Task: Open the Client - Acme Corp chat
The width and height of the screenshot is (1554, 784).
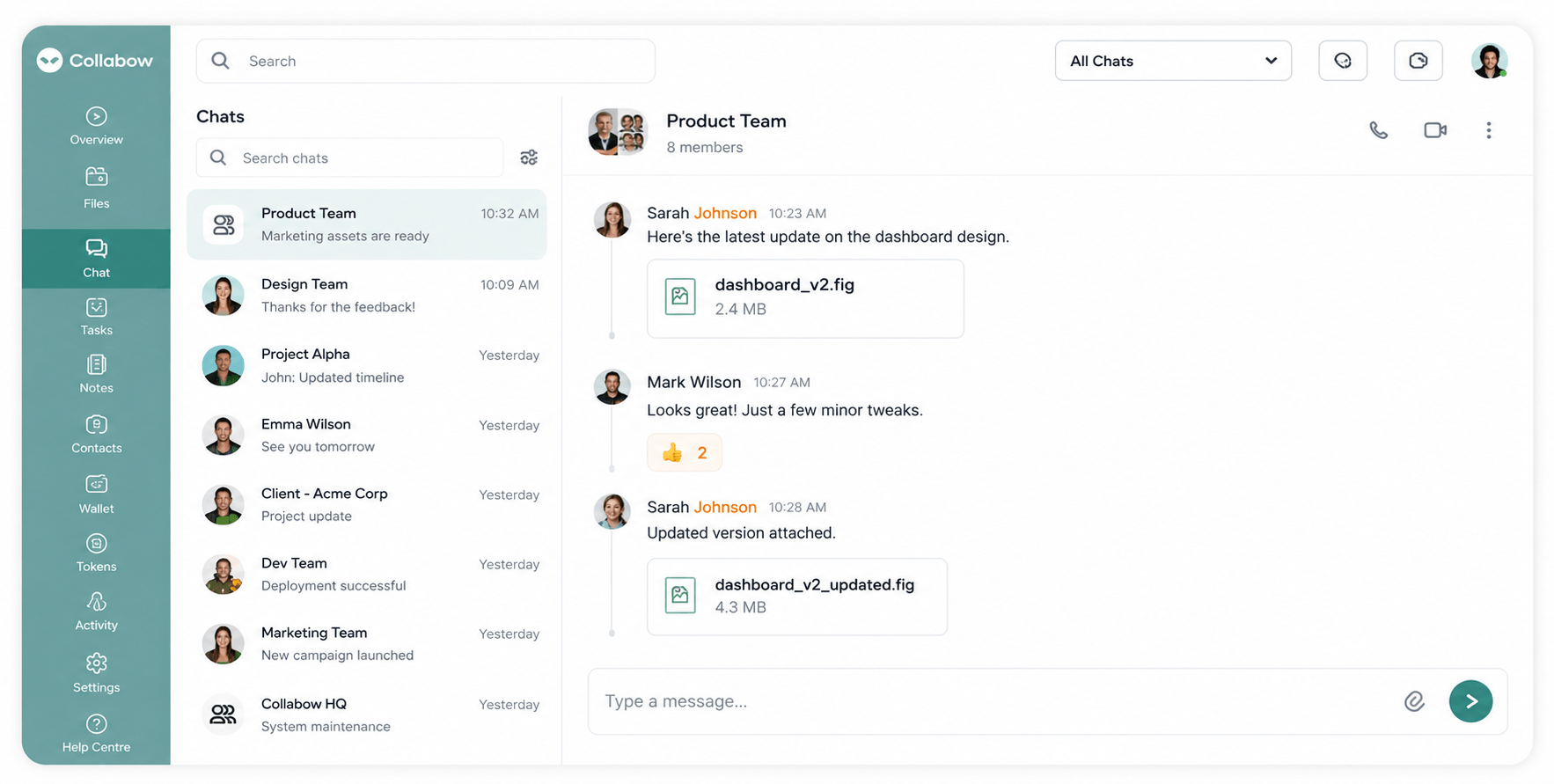Action: 367,504
